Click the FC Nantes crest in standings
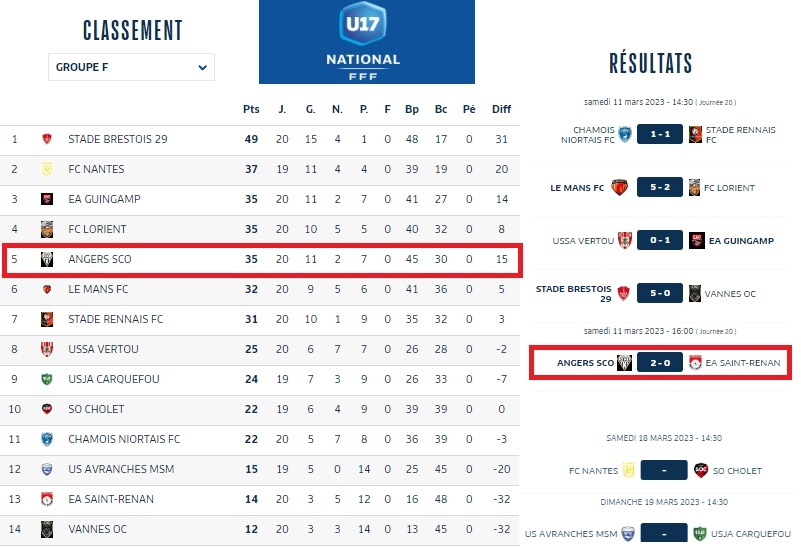The width and height of the screenshot is (801, 548). 47,169
